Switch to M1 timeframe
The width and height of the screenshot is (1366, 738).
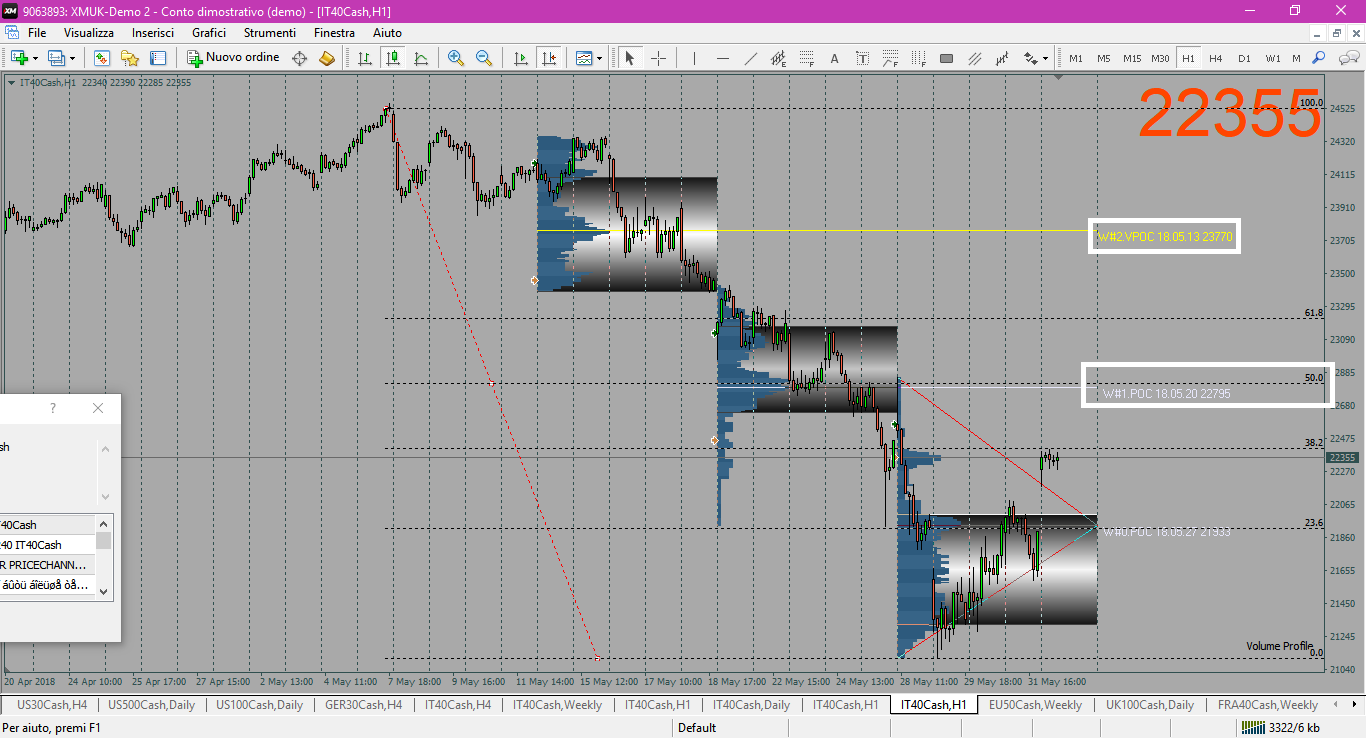pos(1076,58)
